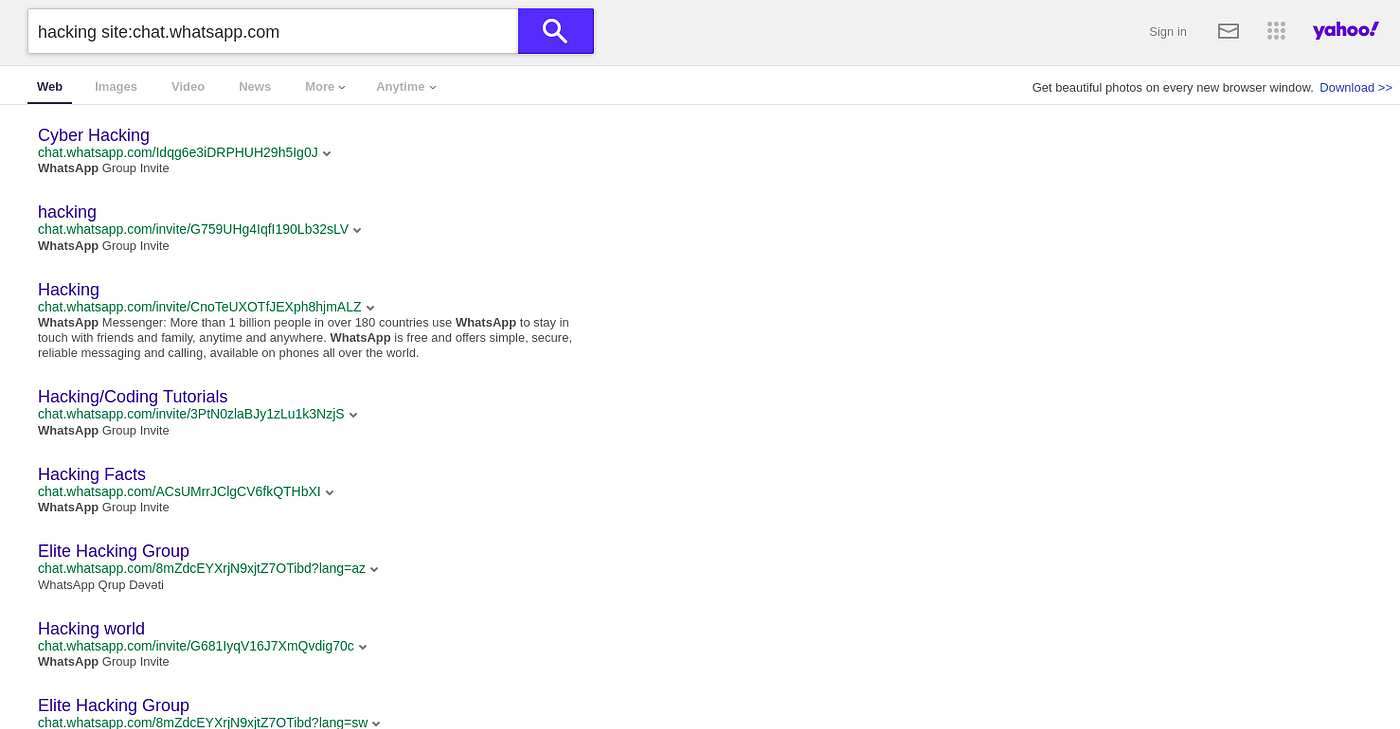Click URL chat.whatsapp.com/invite/G759UHg4IqfI190Lb32sLV
This screenshot has width=1400, height=729.
point(193,229)
